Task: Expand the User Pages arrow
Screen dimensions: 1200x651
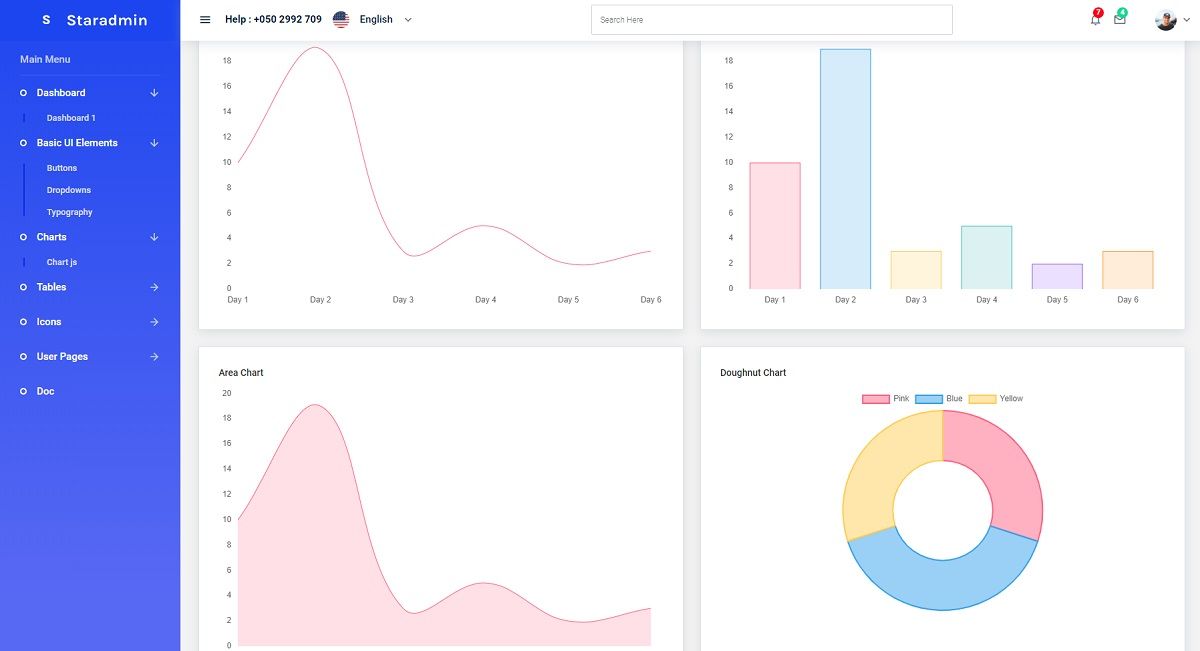Action: (x=154, y=357)
